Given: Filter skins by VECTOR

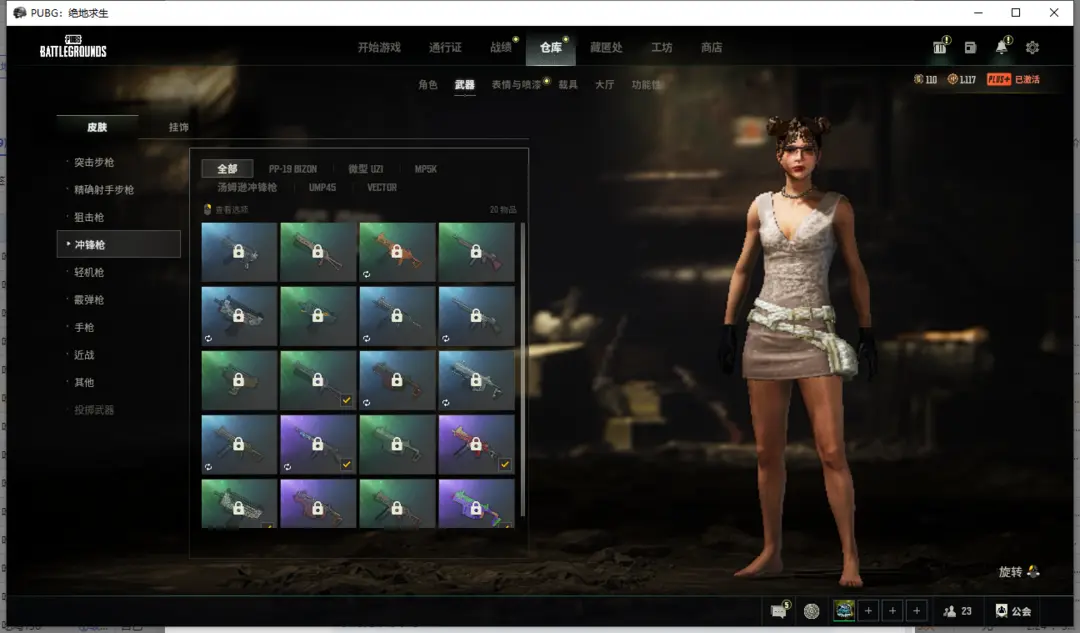Looking at the screenshot, I should tap(382, 187).
